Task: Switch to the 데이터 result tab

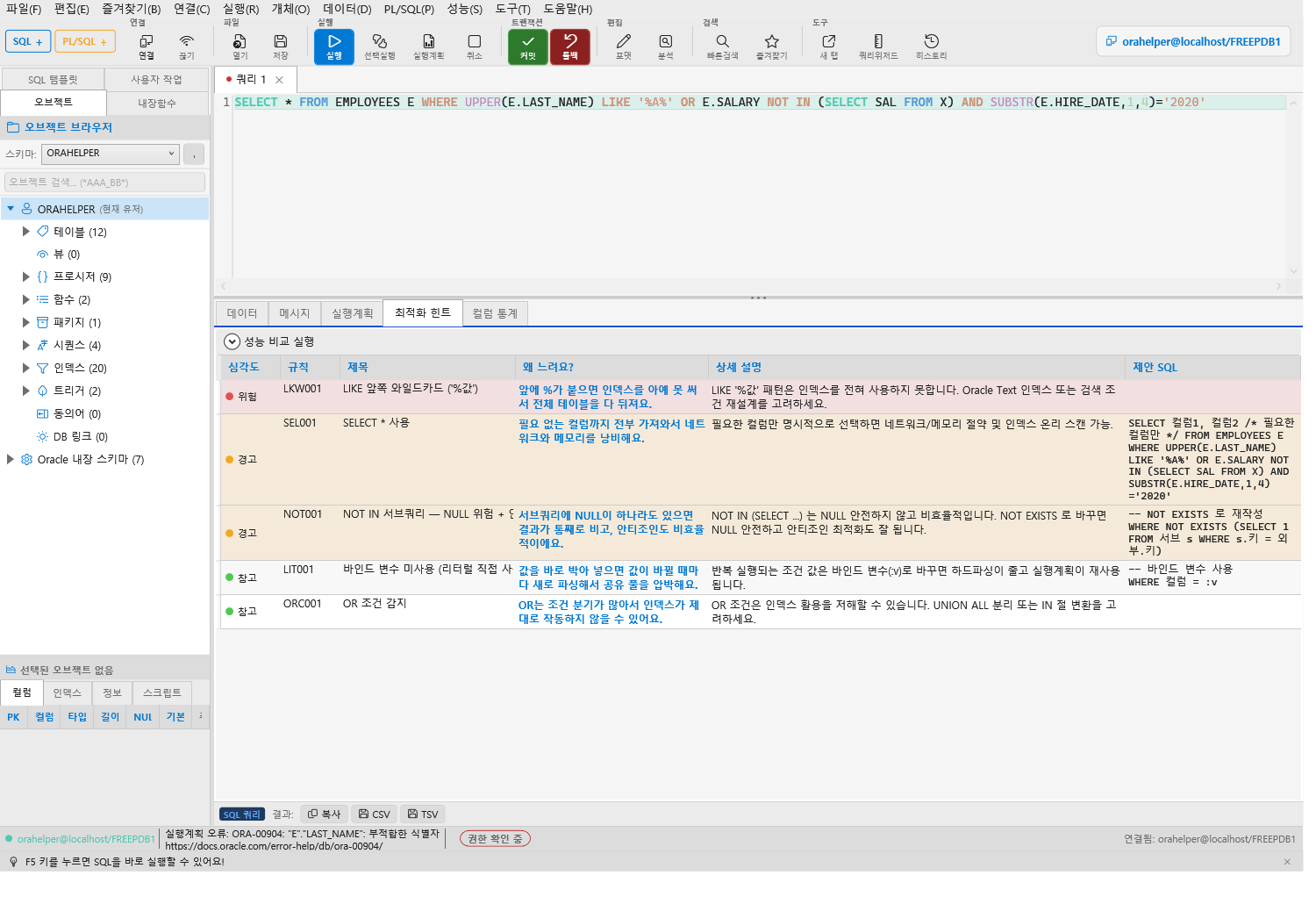Action: click(x=242, y=313)
